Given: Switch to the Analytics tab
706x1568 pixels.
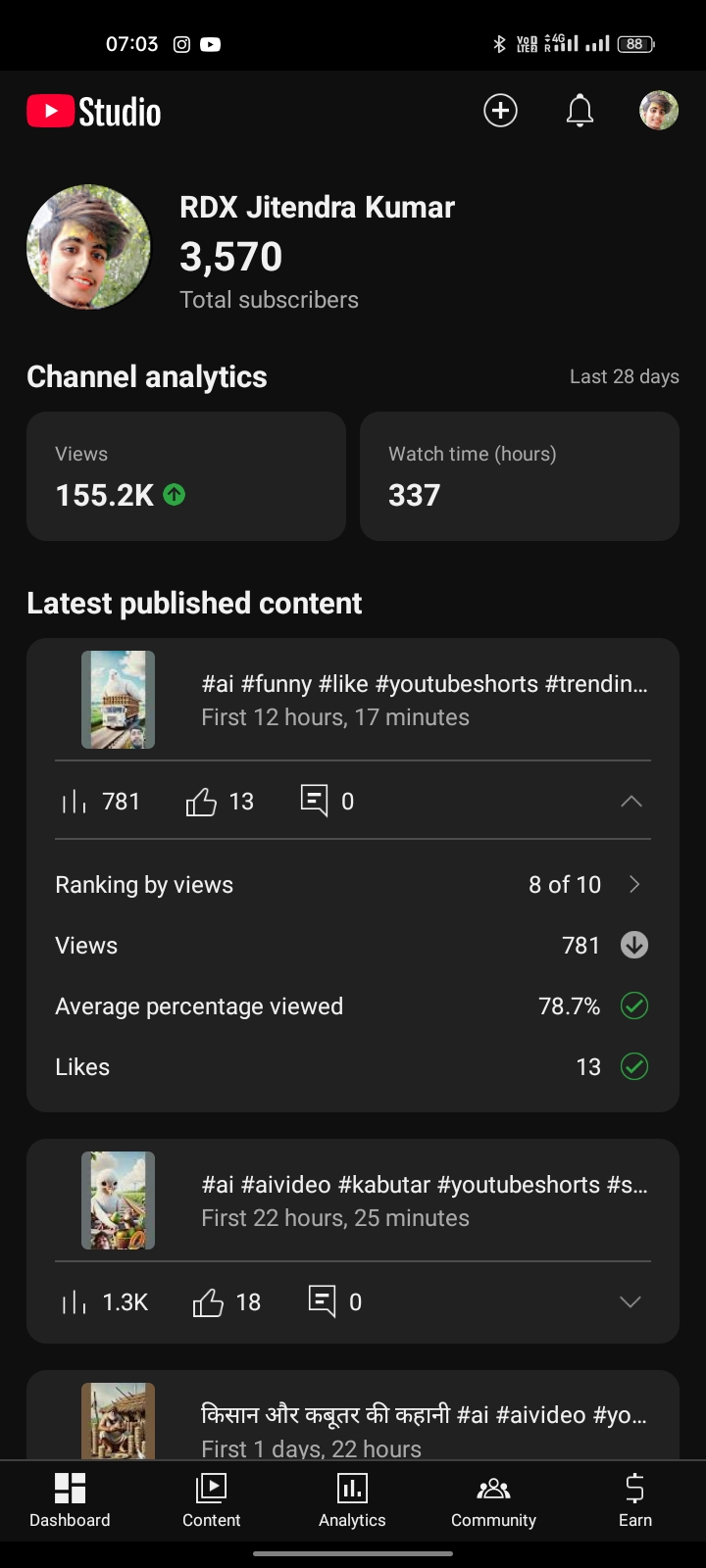Looking at the screenshot, I should point(352,1500).
